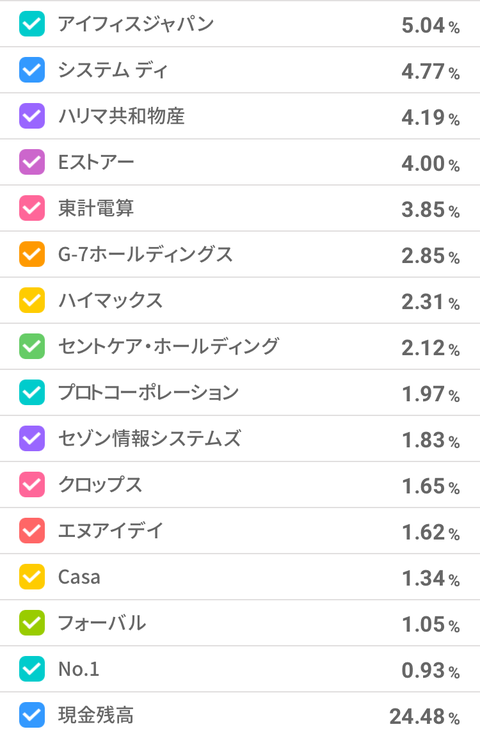Toggle the セントケア・ホールディング green checkbox
The image size is (480, 736).
point(32,346)
